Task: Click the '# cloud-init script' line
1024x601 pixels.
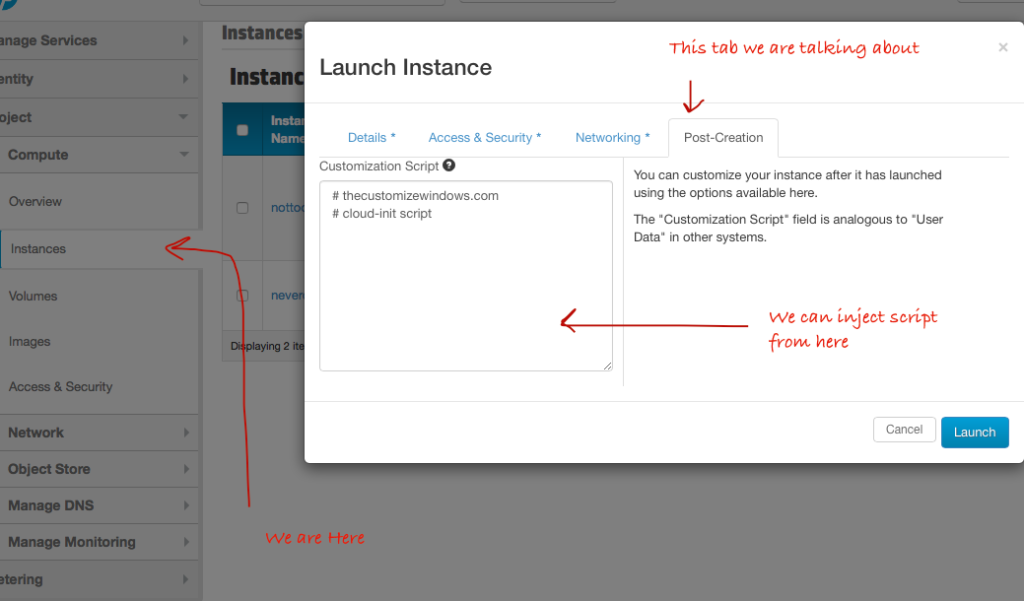Action: tap(382, 214)
